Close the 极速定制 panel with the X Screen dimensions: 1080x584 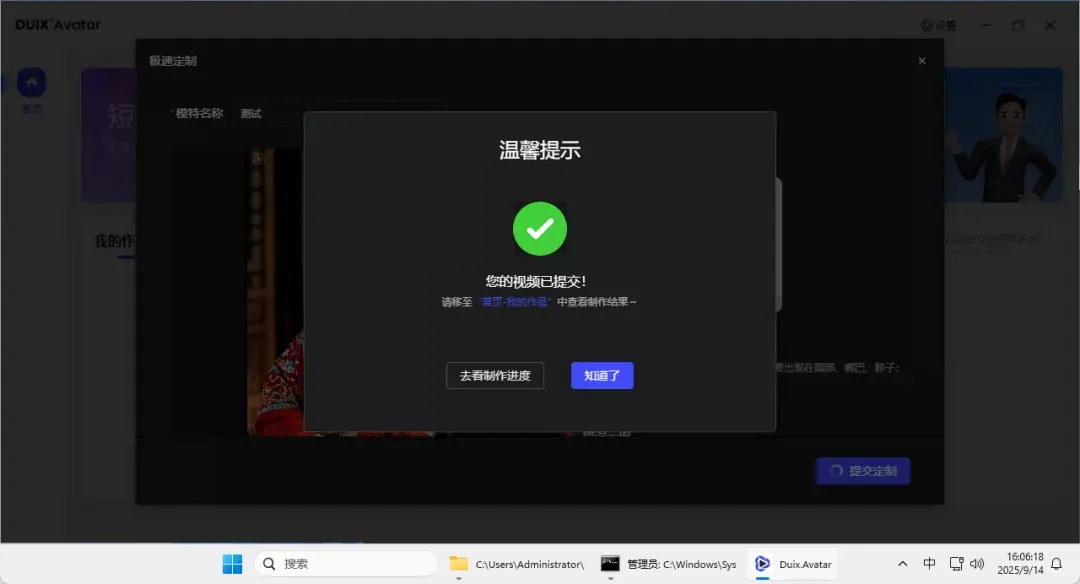pos(922,61)
